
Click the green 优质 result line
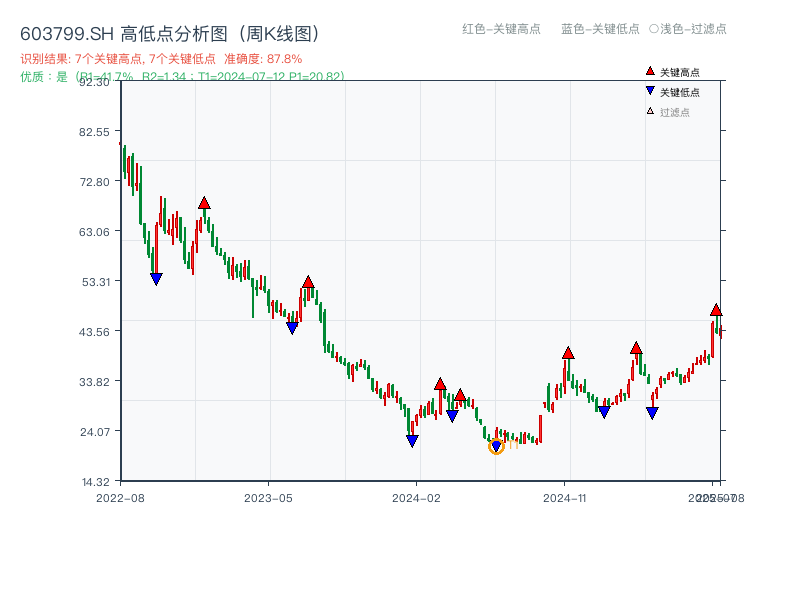182,77
